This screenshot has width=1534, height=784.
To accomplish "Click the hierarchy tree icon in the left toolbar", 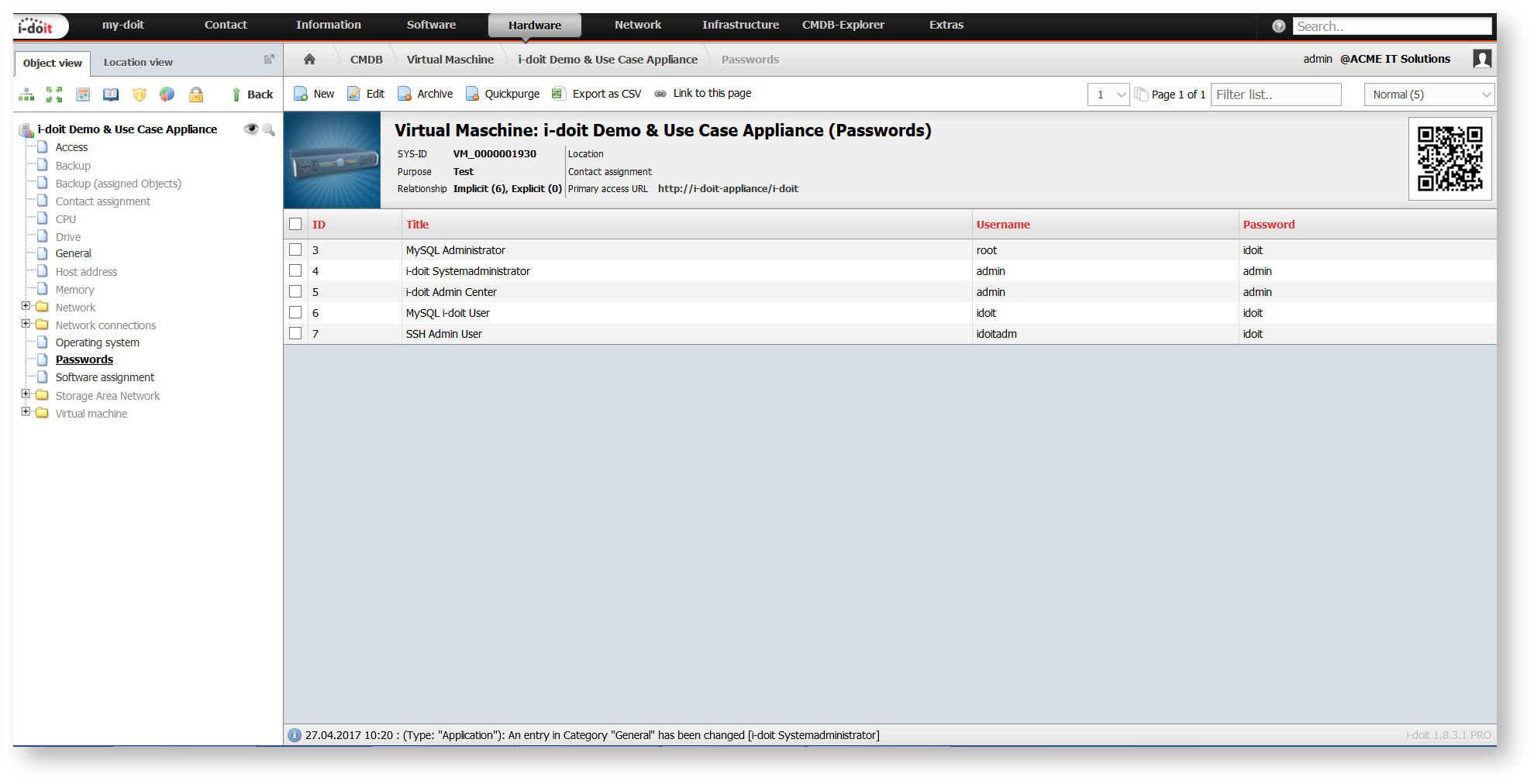I will coord(26,95).
